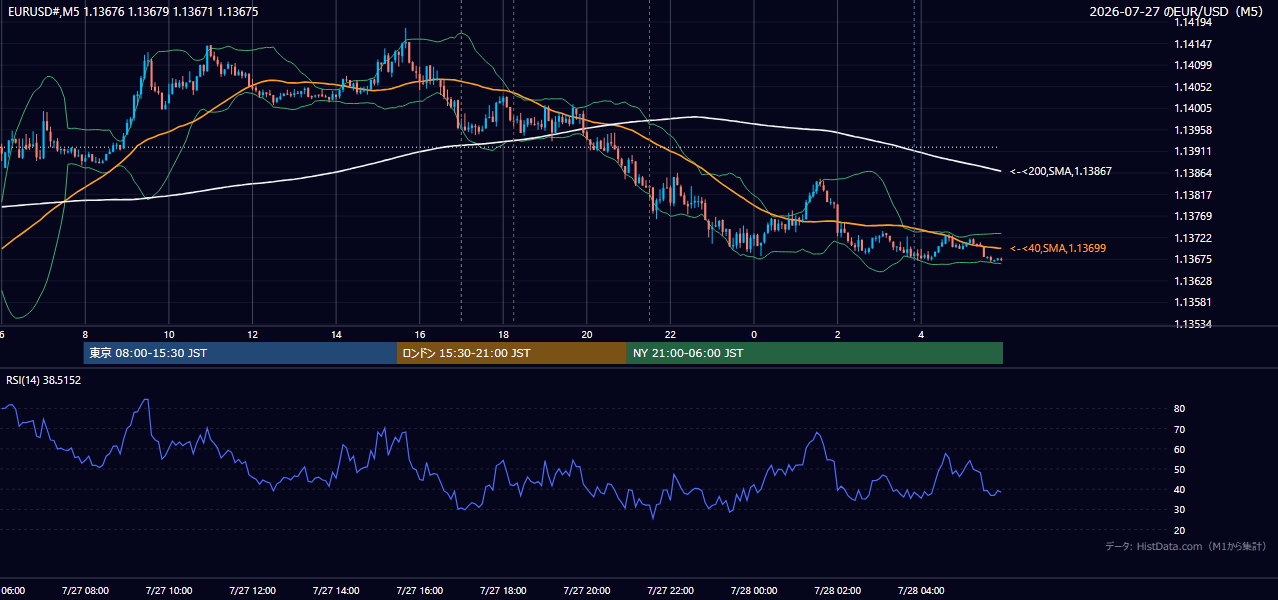Screen dimensions: 1278x600
Task: Click hour label 16 under the price chart
Action: [420, 334]
